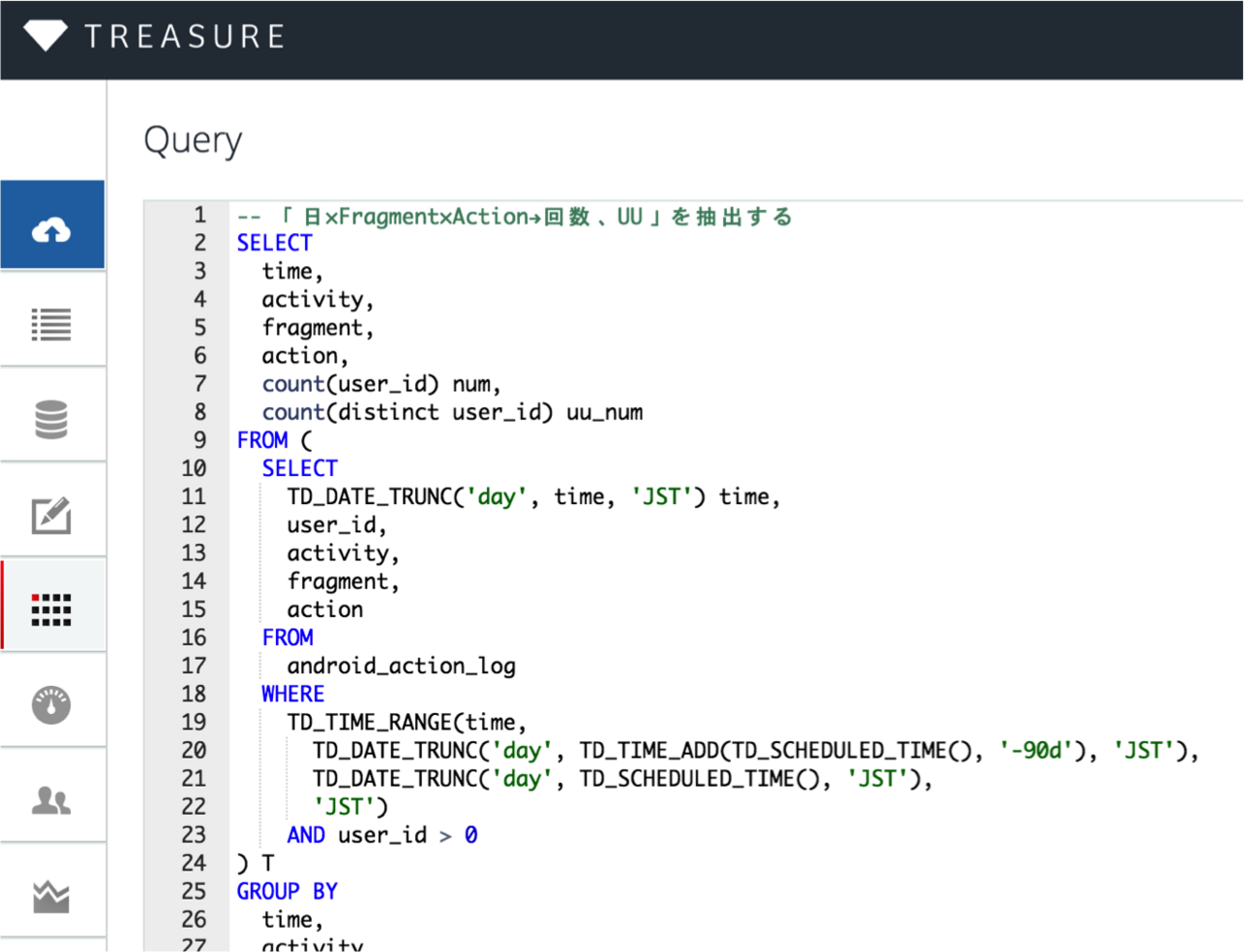Click the '-90d' string in the query

click(1036, 751)
